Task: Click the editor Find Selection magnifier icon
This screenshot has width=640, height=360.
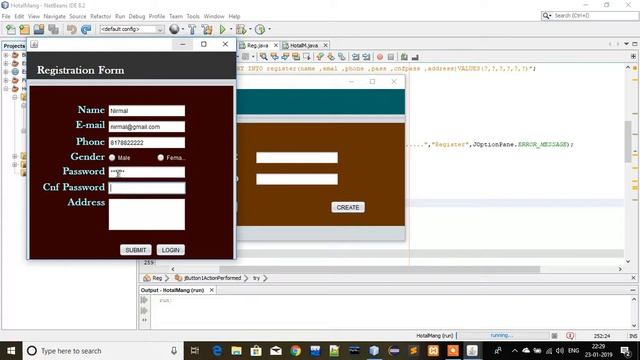Action: point(264,57)
